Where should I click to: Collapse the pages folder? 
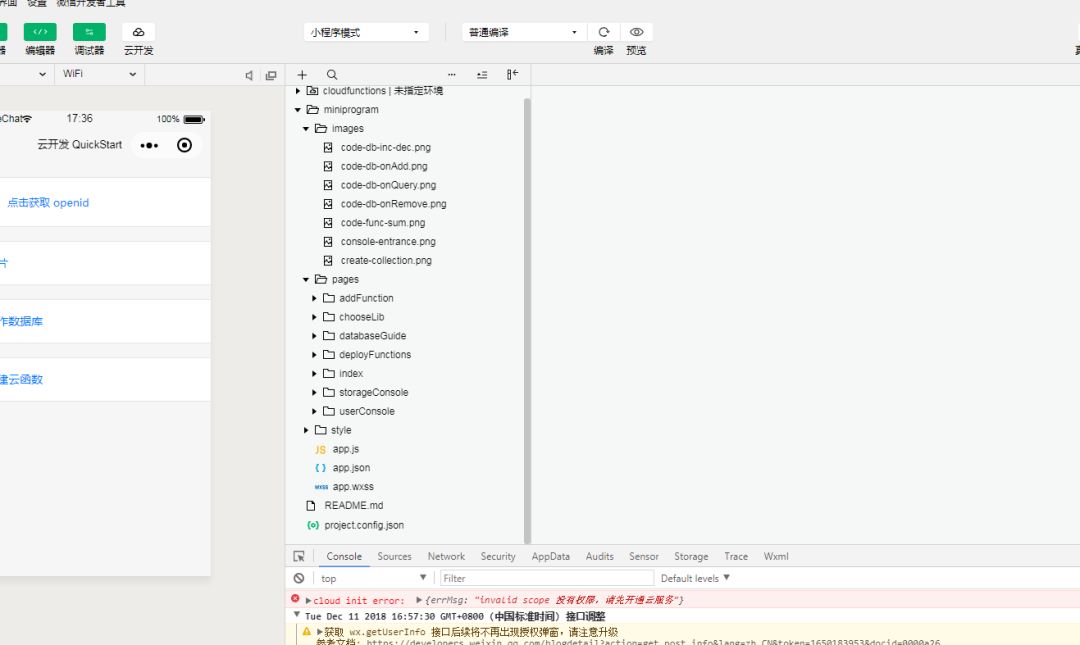[306, 280]
